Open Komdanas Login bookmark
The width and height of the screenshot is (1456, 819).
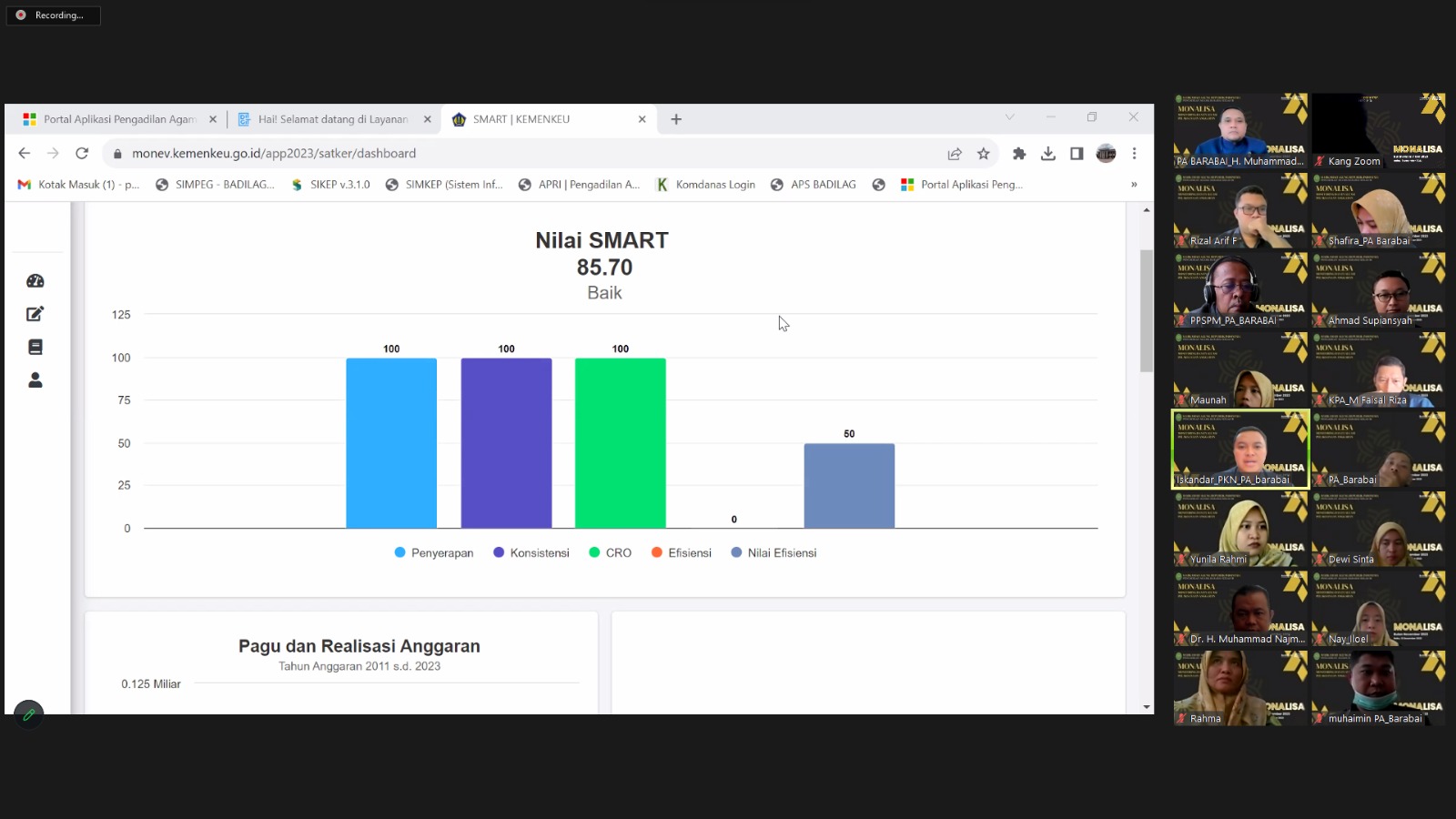click(x=706, y=185)
